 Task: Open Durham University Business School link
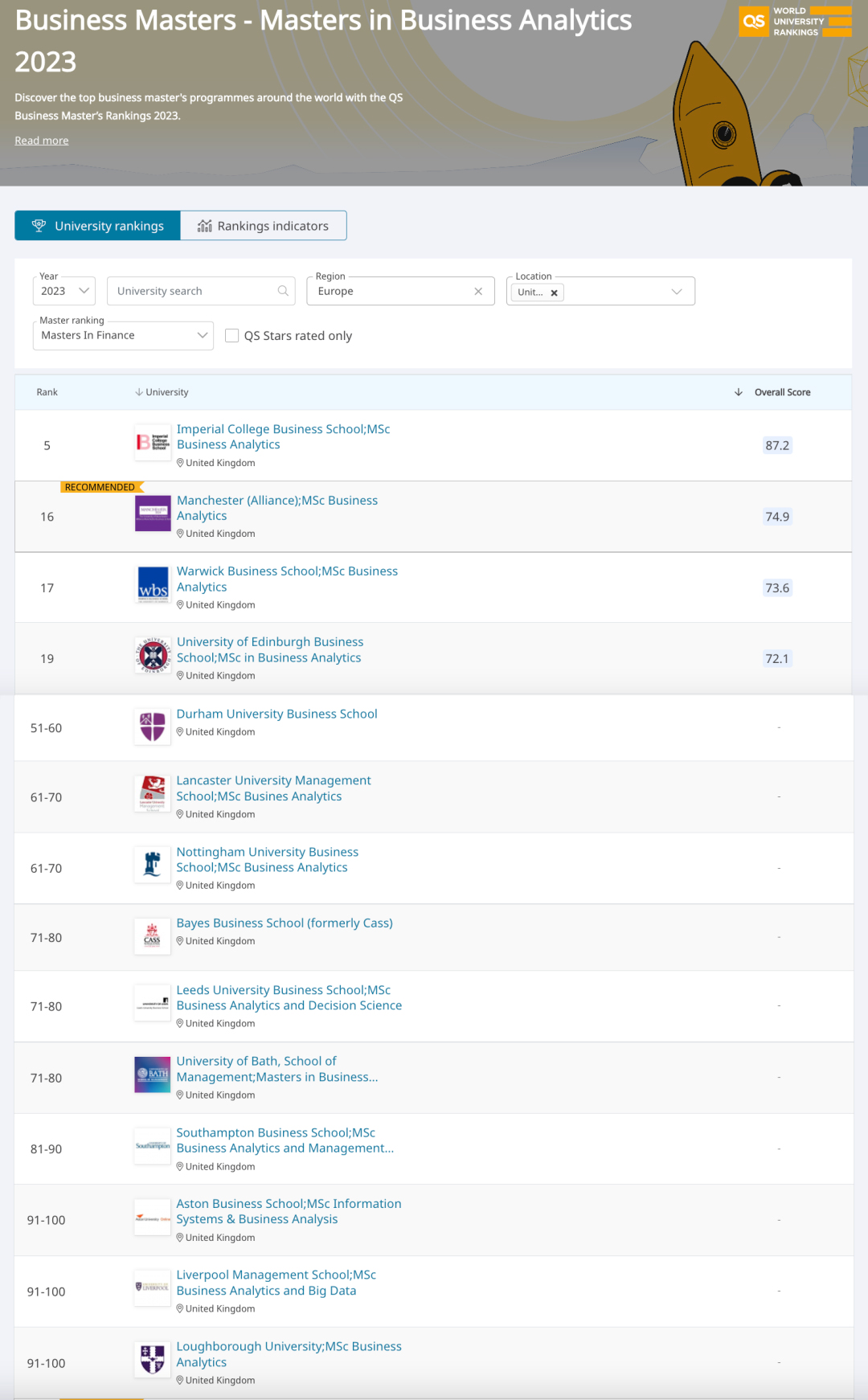click(x=276, y=714)
